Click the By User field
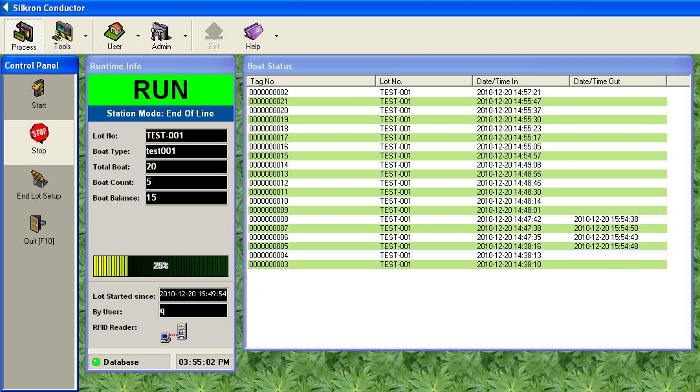 pyautogui.click(x=193, y=311)
